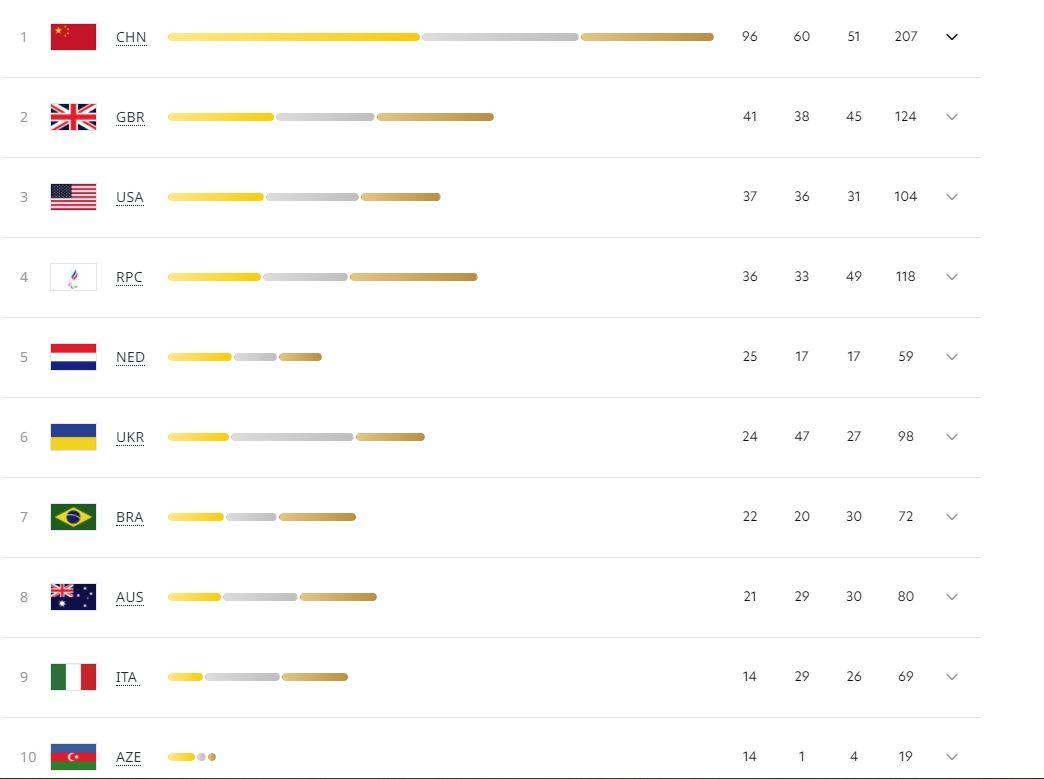Click the Australia flag icon
This screenshot has height=779, width=1044.
tap(73, 597)
